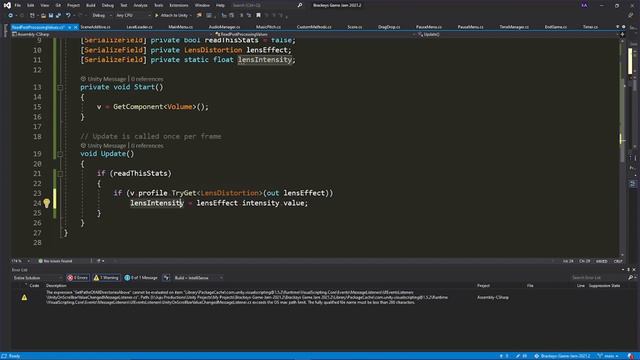Open the Debug menu

click(x=108, y=5)
